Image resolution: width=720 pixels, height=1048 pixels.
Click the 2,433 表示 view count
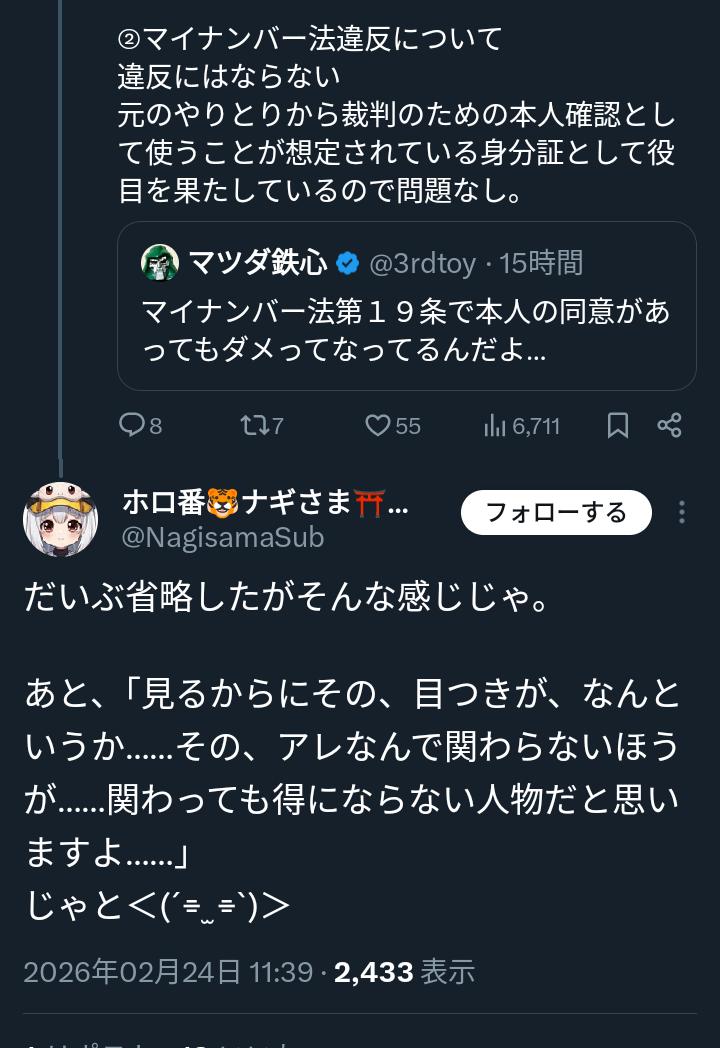click(404, 971)
